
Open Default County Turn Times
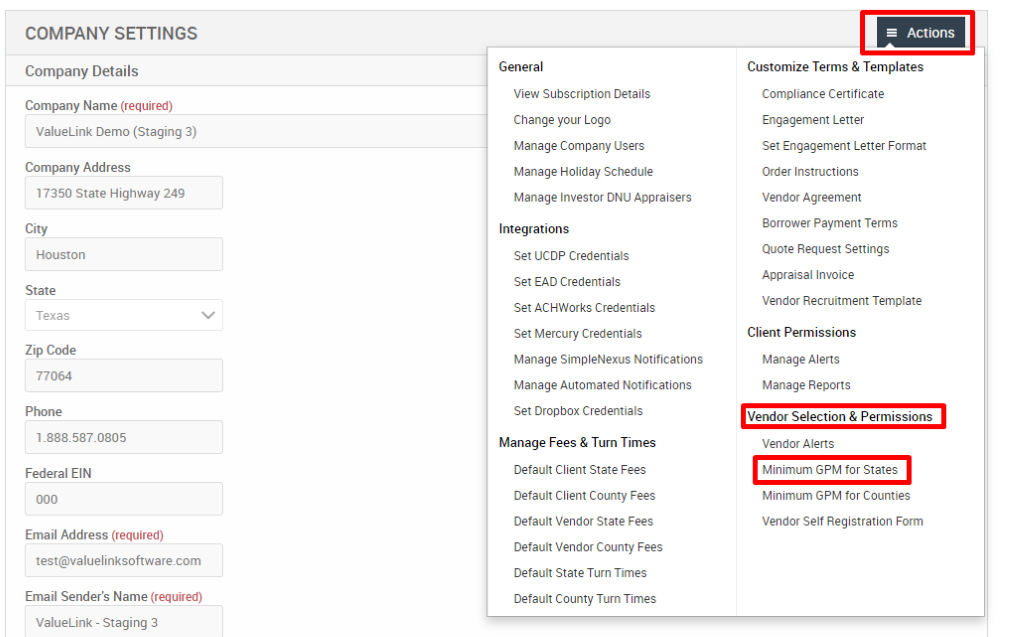[x=584, y=599]
